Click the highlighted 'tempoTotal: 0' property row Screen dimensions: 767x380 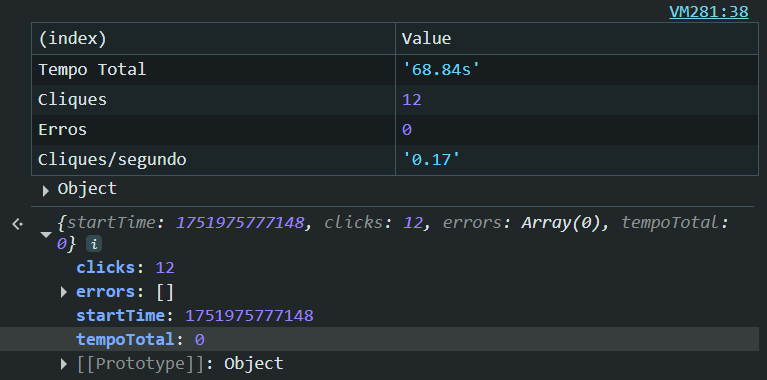(380, 339)
